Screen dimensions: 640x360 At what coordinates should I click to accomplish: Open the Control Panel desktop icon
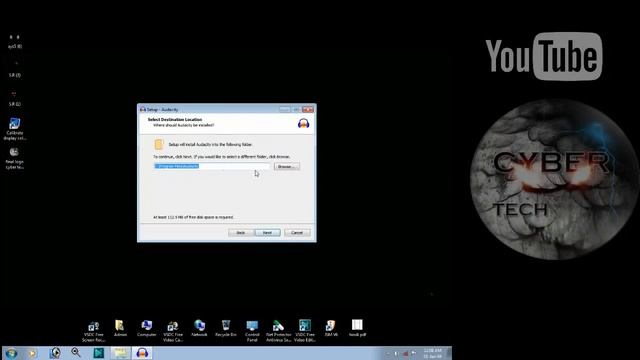pyautogui.click(x=252, y=331)
